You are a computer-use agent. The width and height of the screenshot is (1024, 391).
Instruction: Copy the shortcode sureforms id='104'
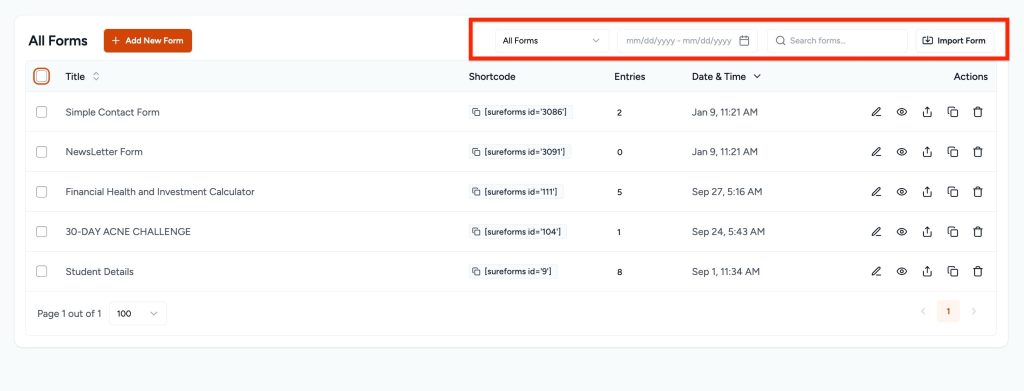click(x=476, y=232)
